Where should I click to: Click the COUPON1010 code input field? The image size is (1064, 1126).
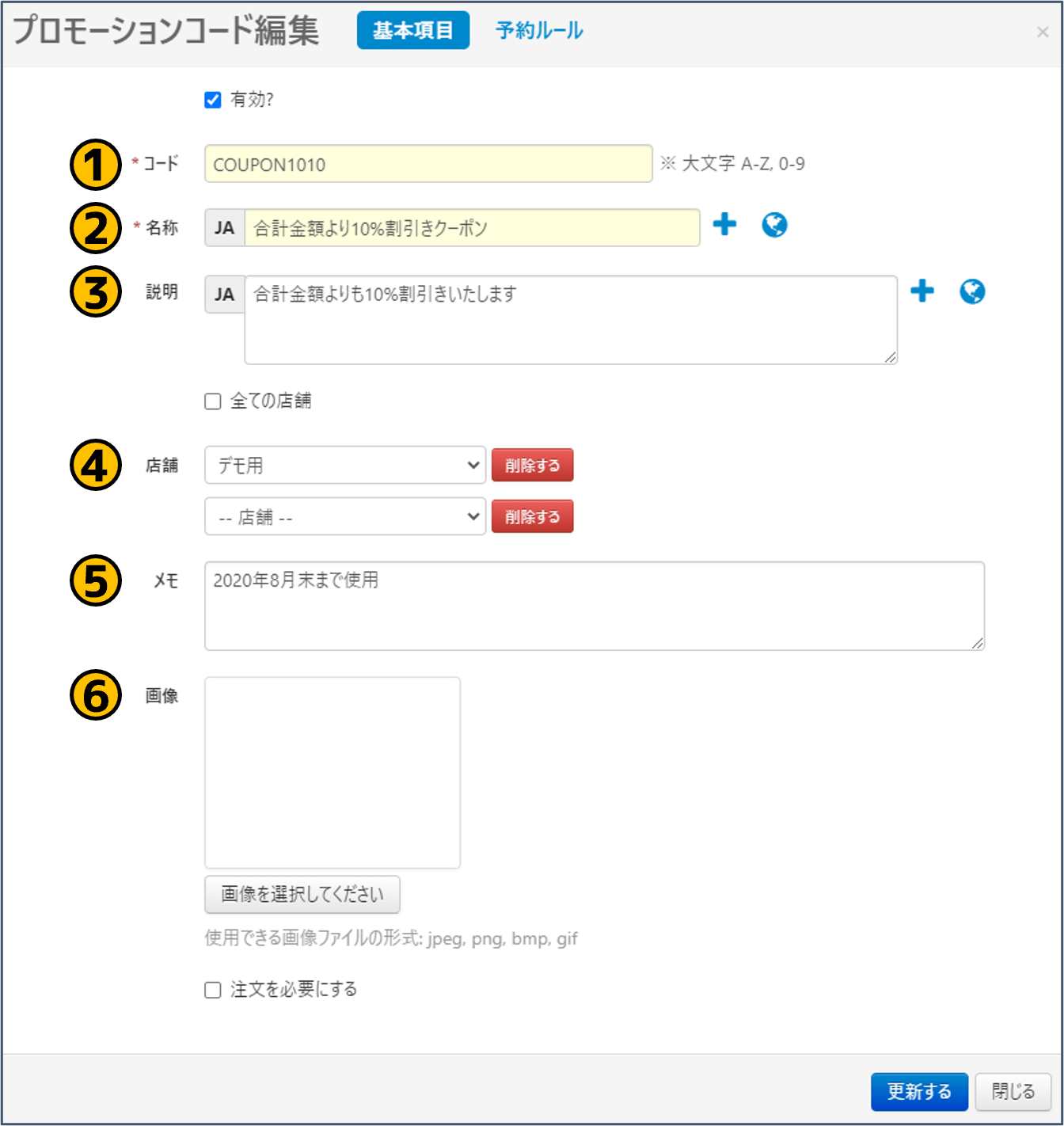coord(428,164)
